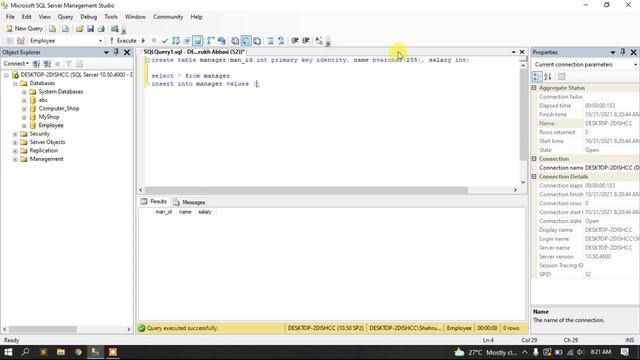640x360 pixels.
Task: Select Results to File output
Action: (x=257, y=40)
